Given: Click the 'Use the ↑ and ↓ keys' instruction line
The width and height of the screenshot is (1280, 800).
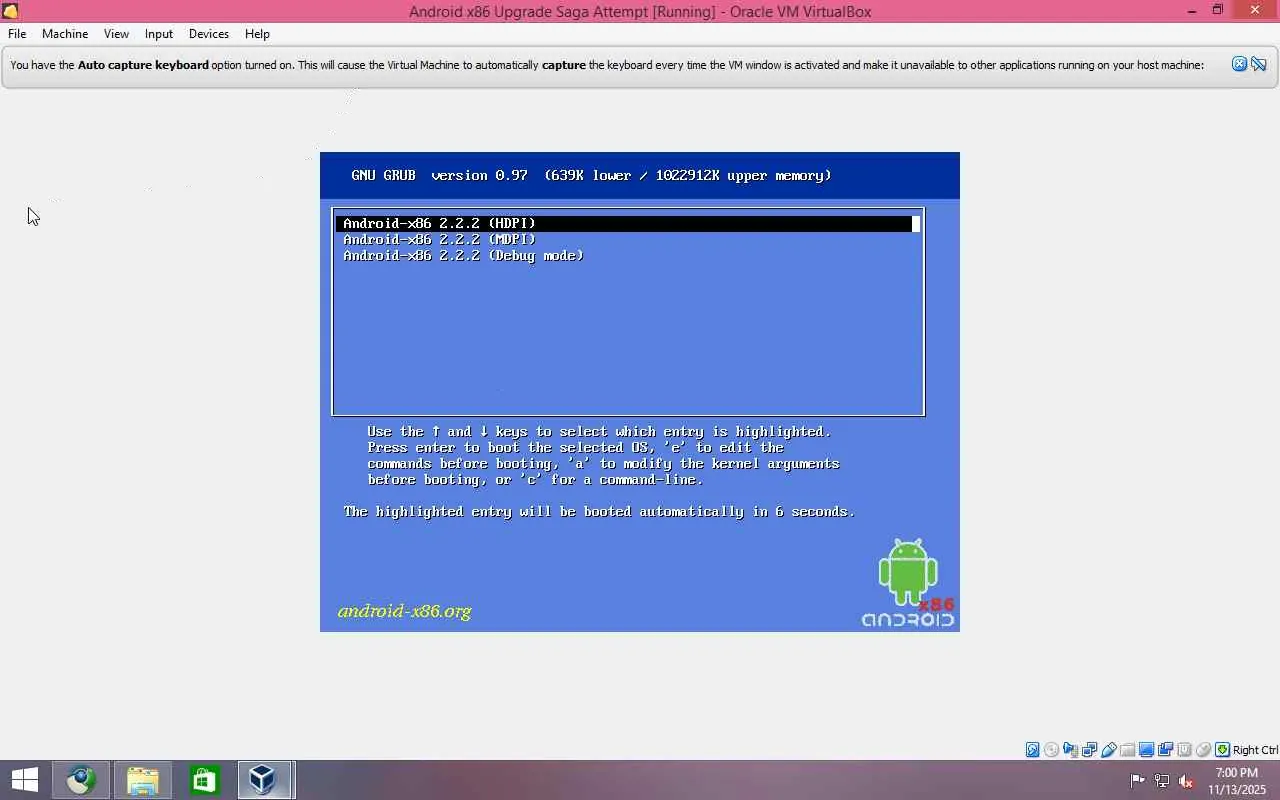Looking at the screenshot, I should pyautogui.click(x=599, y=432).
